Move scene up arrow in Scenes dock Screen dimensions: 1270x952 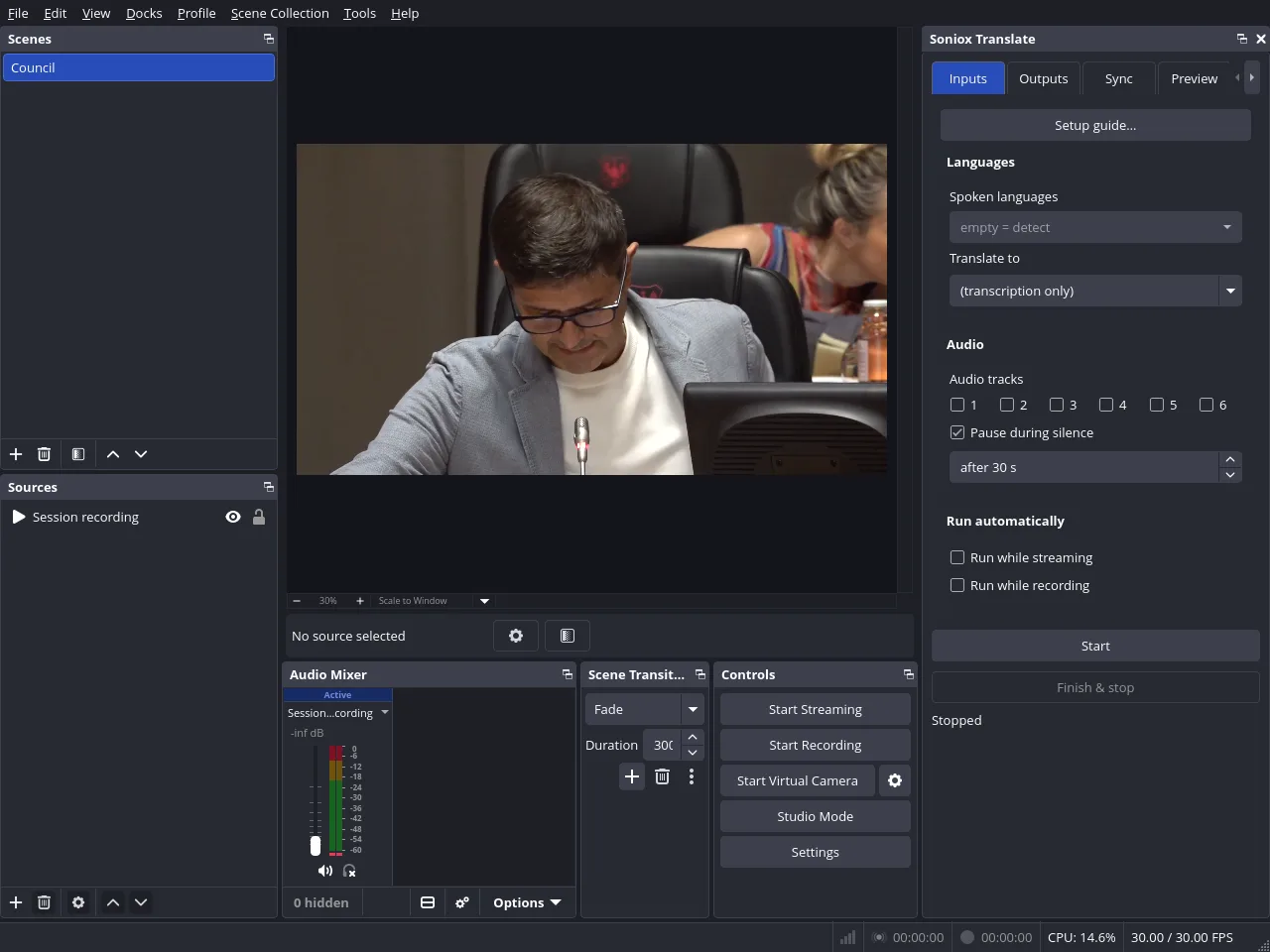click(113, 454)
